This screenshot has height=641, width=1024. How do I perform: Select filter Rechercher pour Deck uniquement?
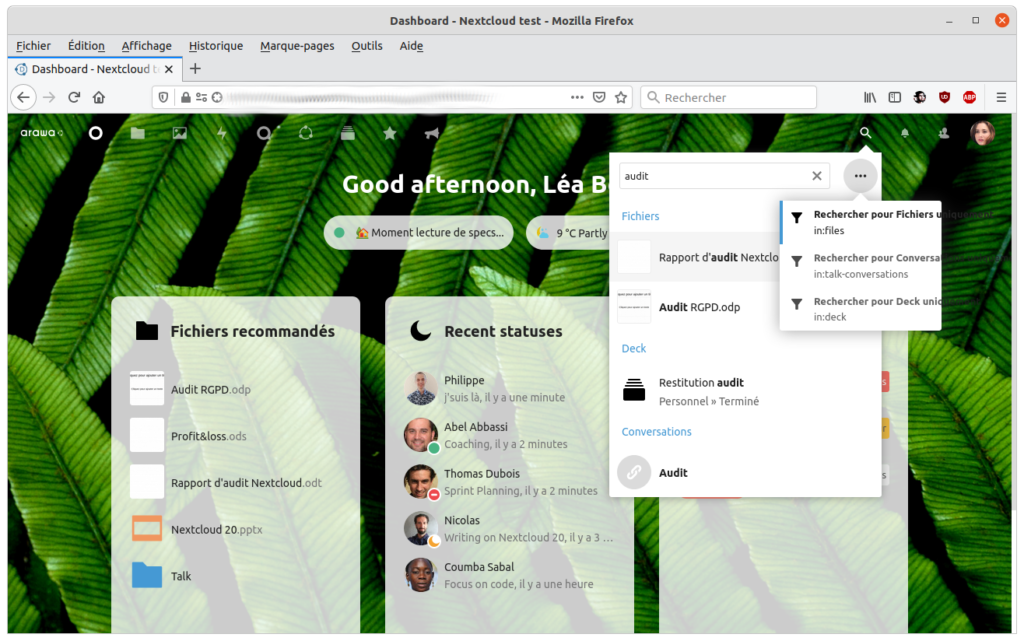[x=861, y=309]
